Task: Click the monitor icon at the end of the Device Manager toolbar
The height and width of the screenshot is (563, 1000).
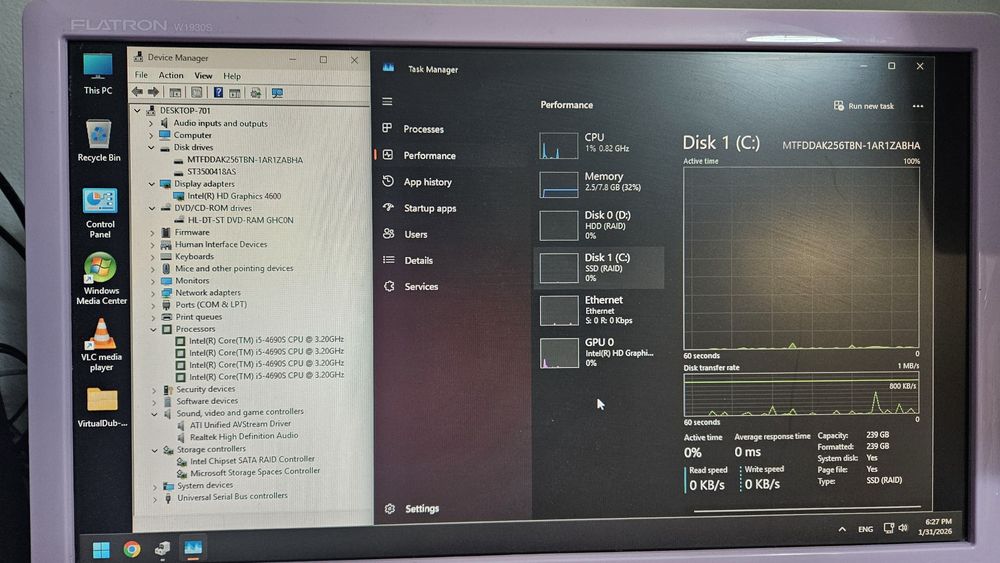Action: (277, 93)
